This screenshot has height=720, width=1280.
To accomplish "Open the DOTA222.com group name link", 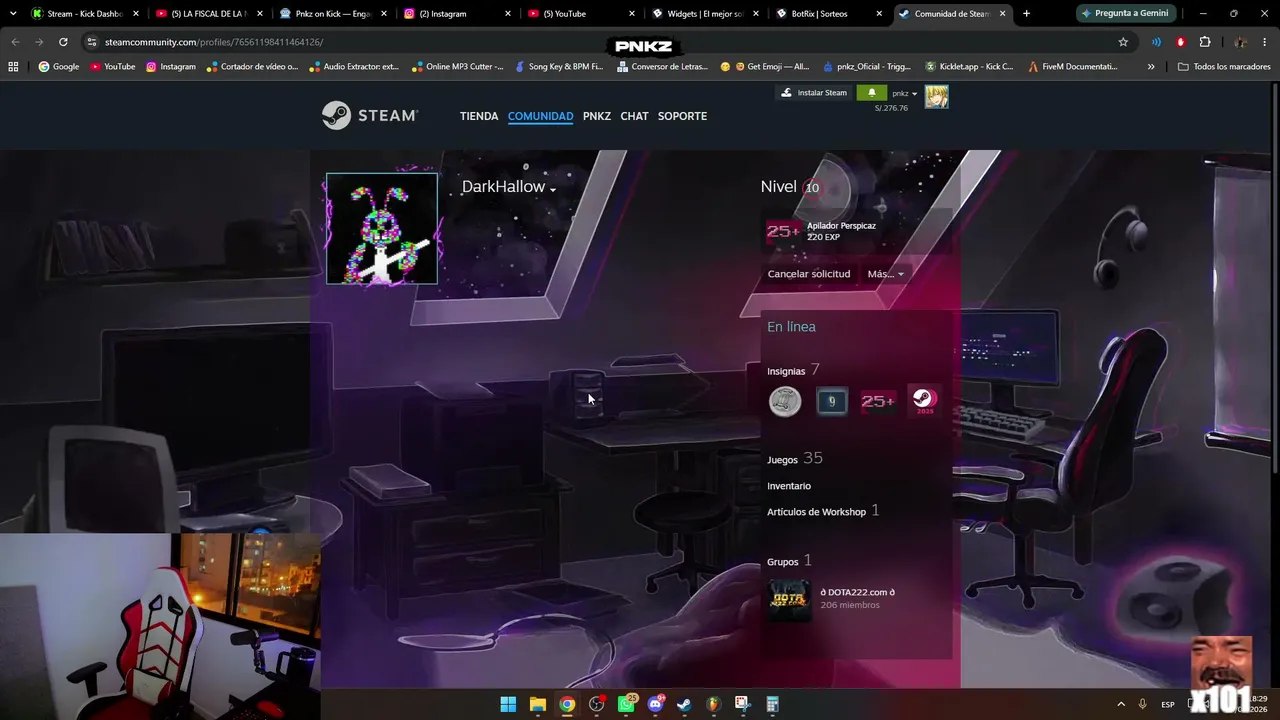I will click(x=857, y=592).
